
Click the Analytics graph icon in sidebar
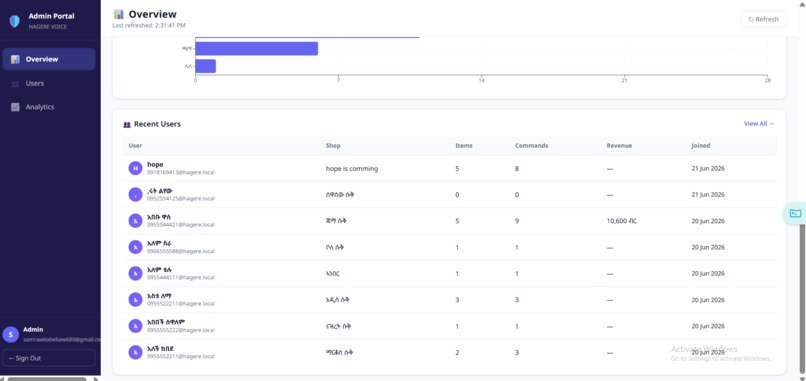pyautogui.click(x=15, y=107)
